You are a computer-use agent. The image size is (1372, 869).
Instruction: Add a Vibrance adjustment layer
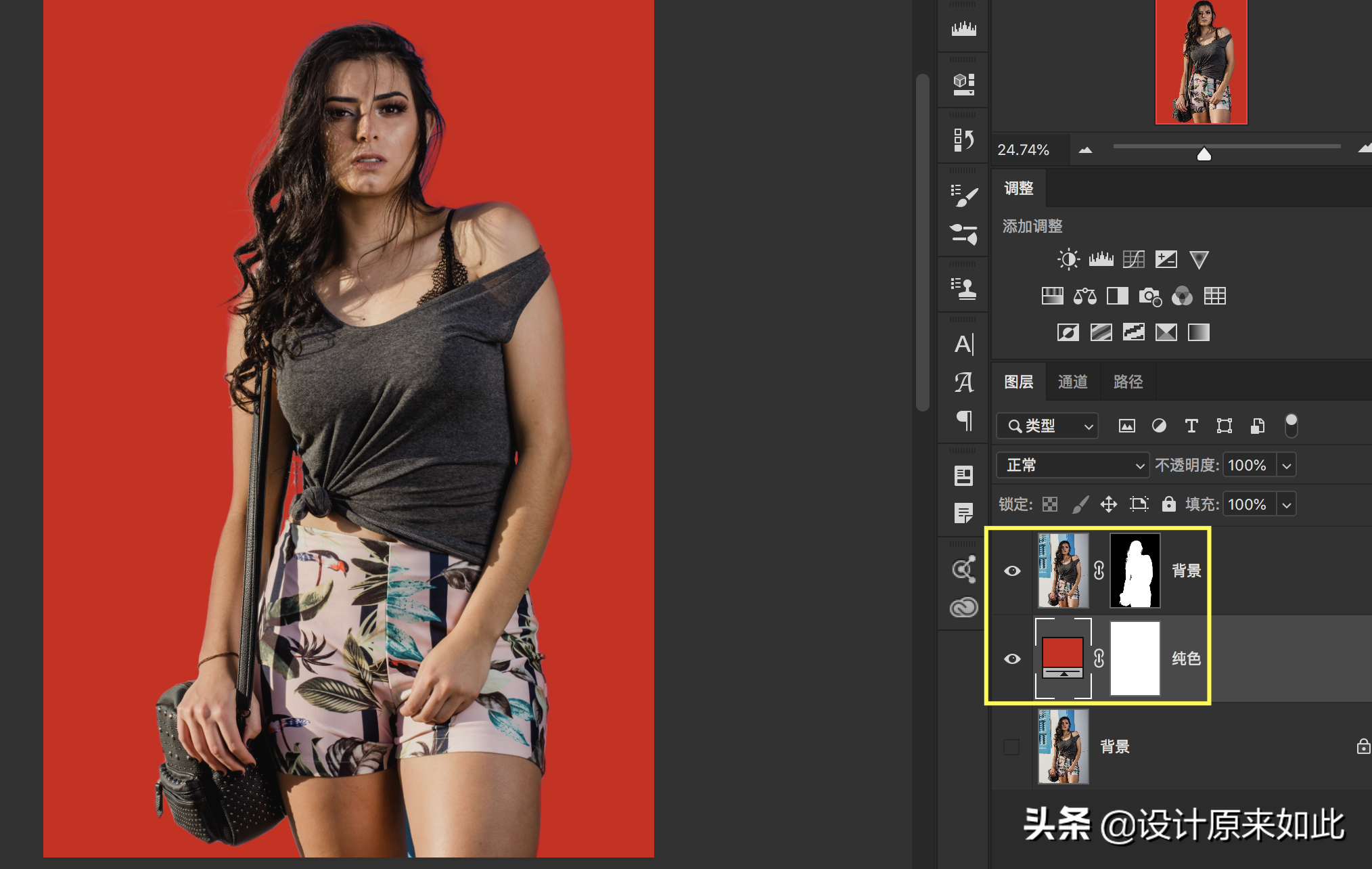pyautogui.click(x=1199, y=259)
